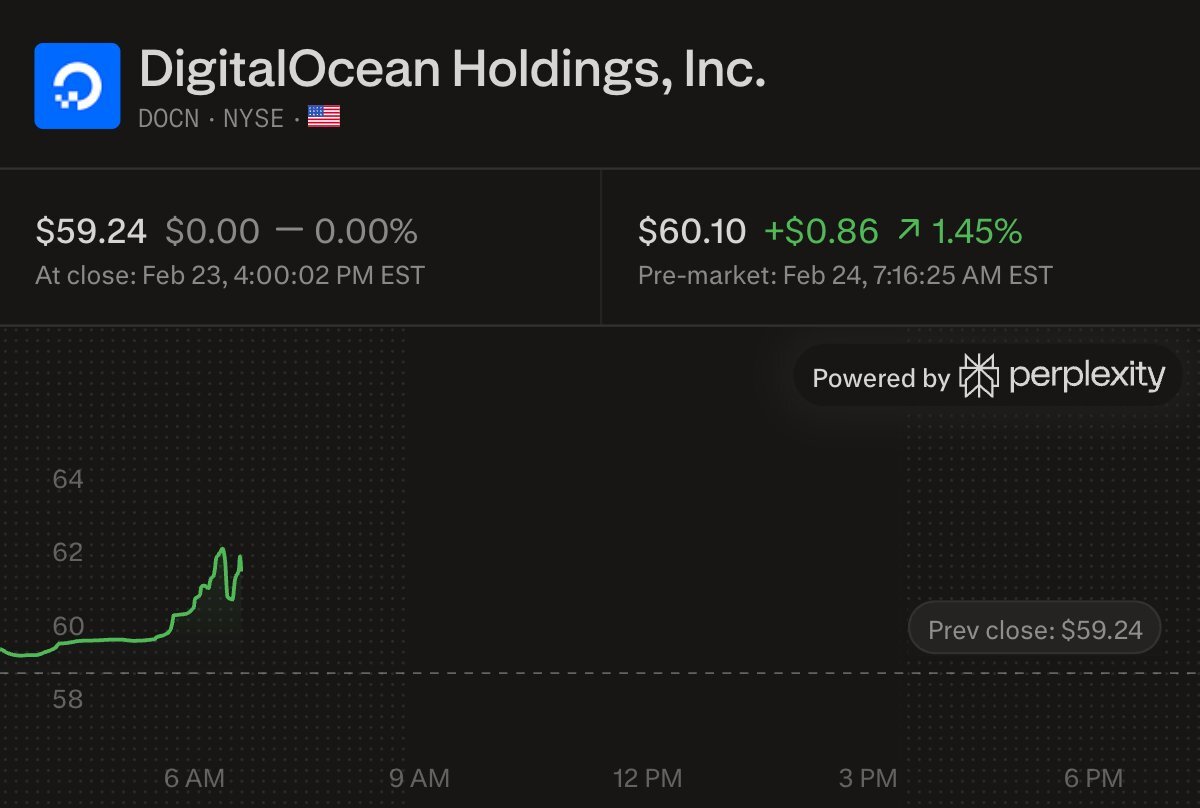Click the 64 price axis label

[68, 479]
